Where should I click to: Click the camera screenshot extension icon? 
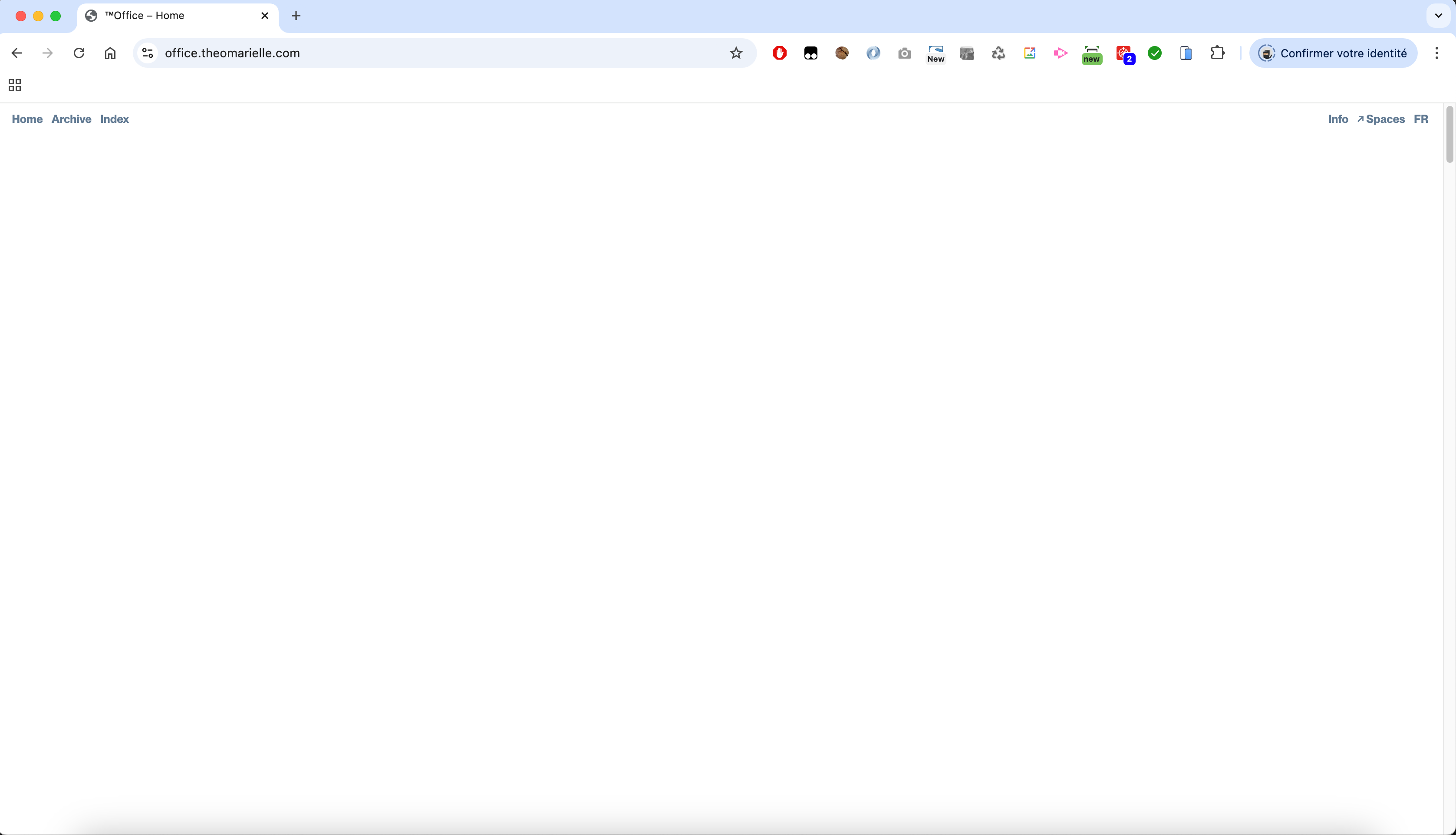[904, 53]
